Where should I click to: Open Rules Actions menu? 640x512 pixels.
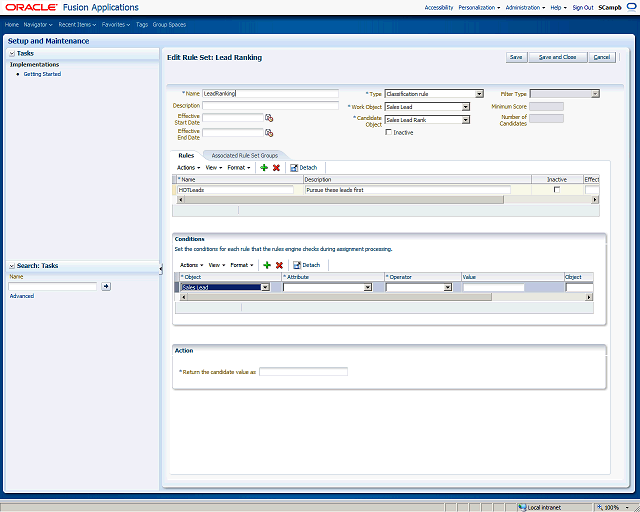click(x=188, y=167)
